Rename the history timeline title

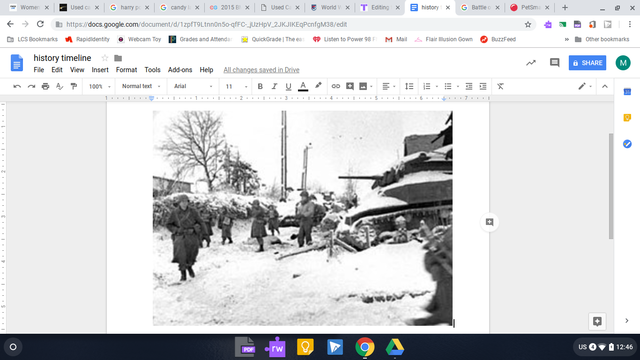(62, 58)
